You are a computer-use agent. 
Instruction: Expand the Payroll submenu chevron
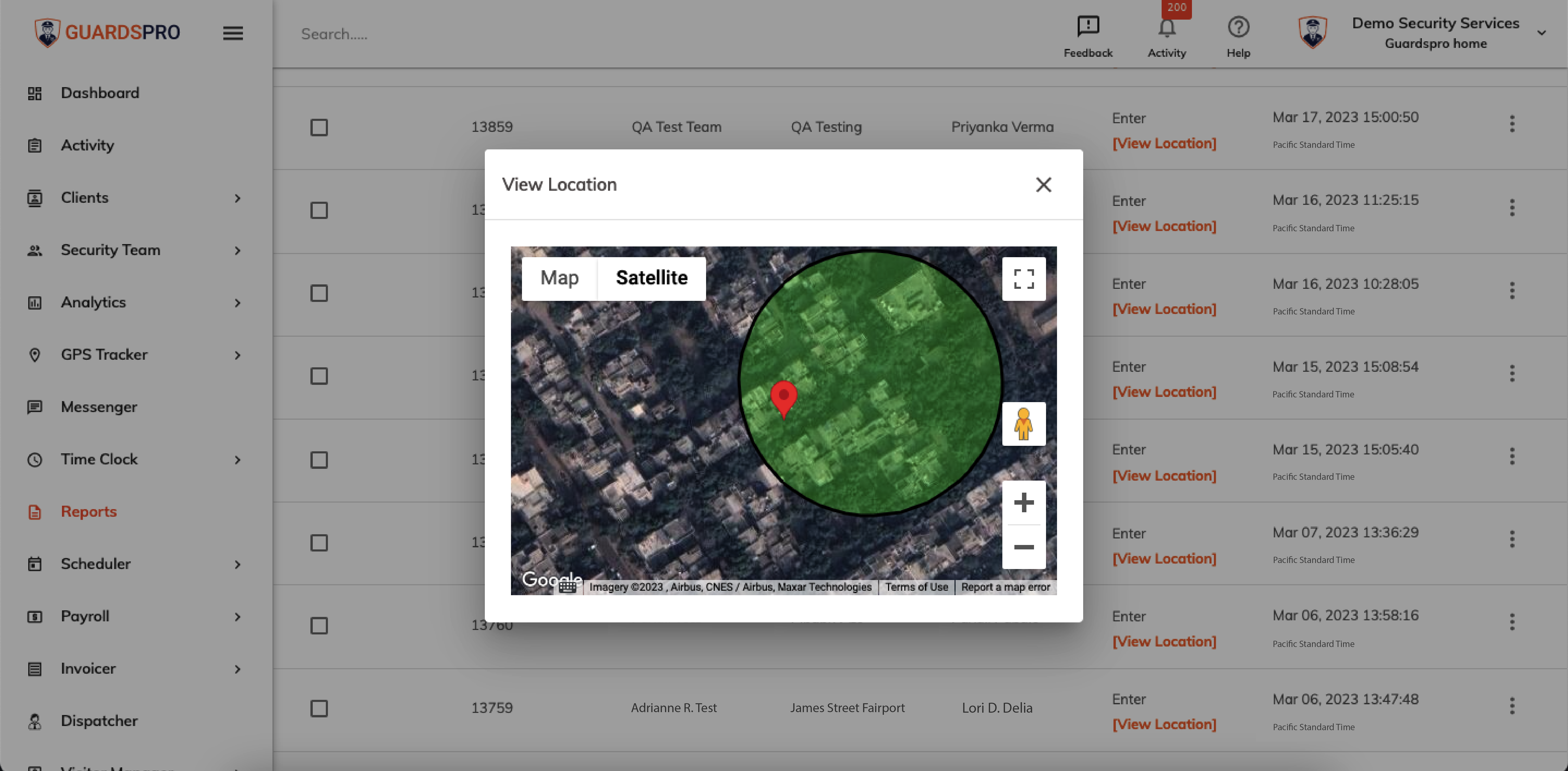[x=237, y=617]
